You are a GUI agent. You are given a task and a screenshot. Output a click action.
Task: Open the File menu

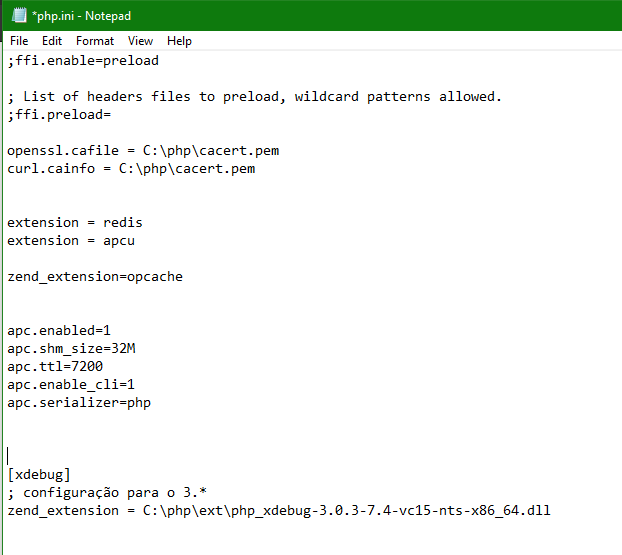coord(19,41)
